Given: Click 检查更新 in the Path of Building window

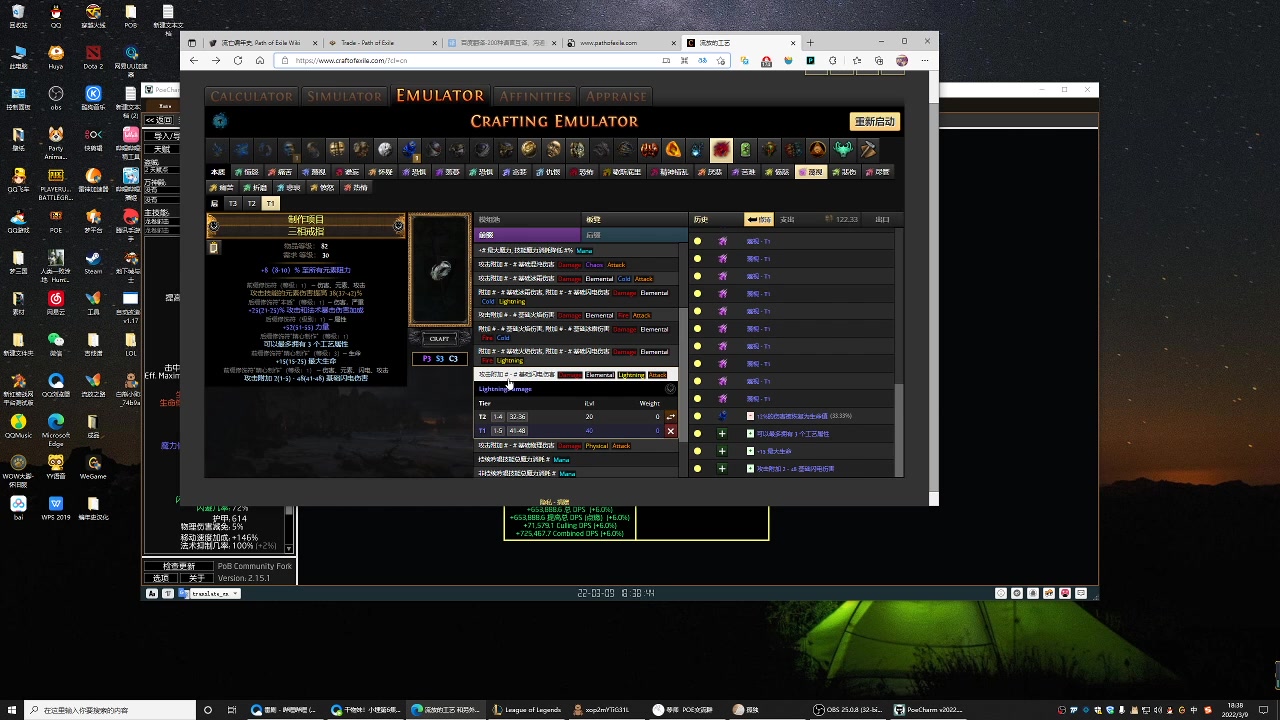Looking at the screenshot, I should point(180,566).
